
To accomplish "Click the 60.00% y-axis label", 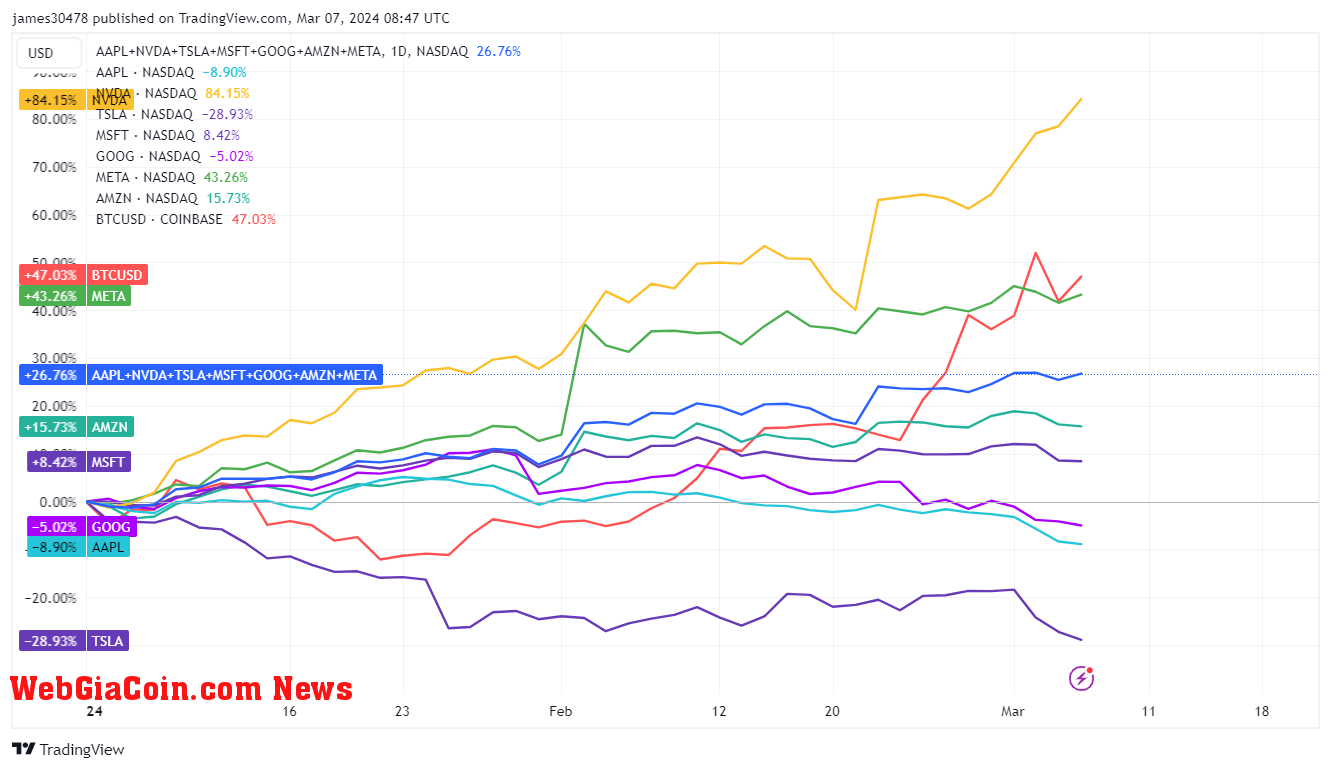I will (x=54, y=215).
